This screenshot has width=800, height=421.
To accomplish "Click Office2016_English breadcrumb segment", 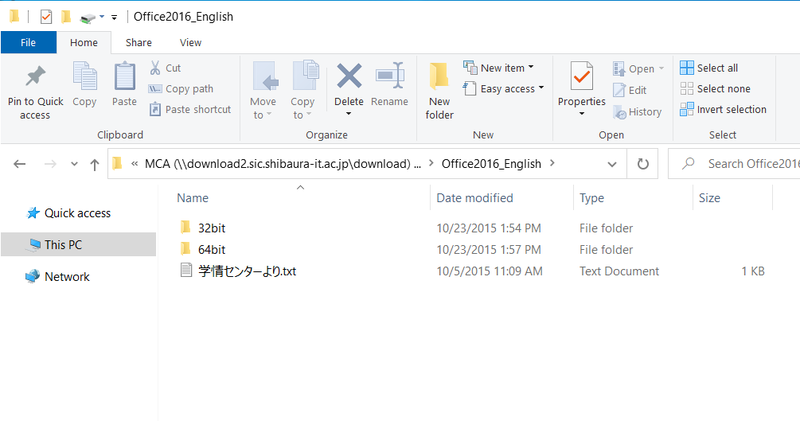I will pos(491,164).
